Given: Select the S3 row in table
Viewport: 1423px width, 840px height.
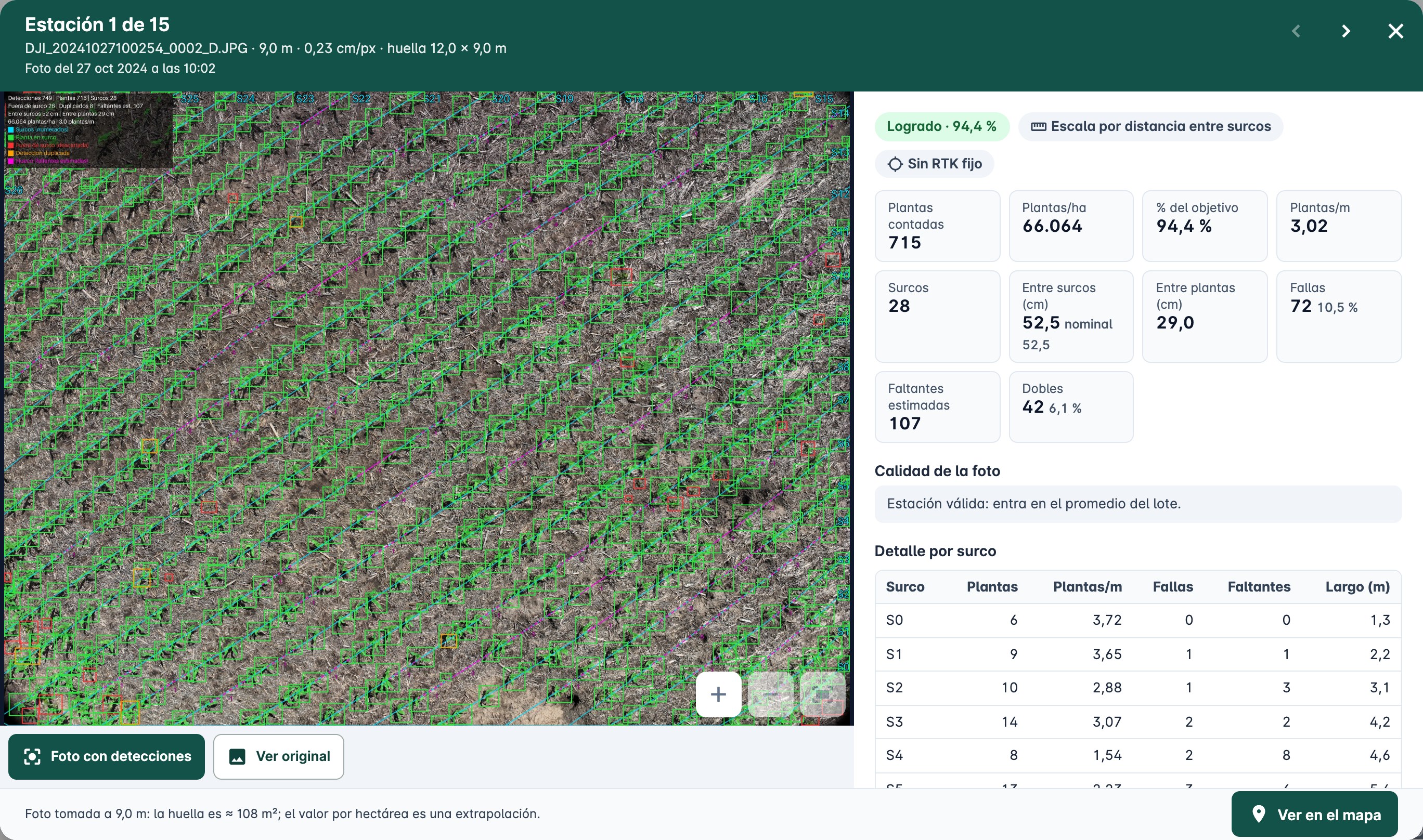Looking at the screenshot, I should (1138, 721).
